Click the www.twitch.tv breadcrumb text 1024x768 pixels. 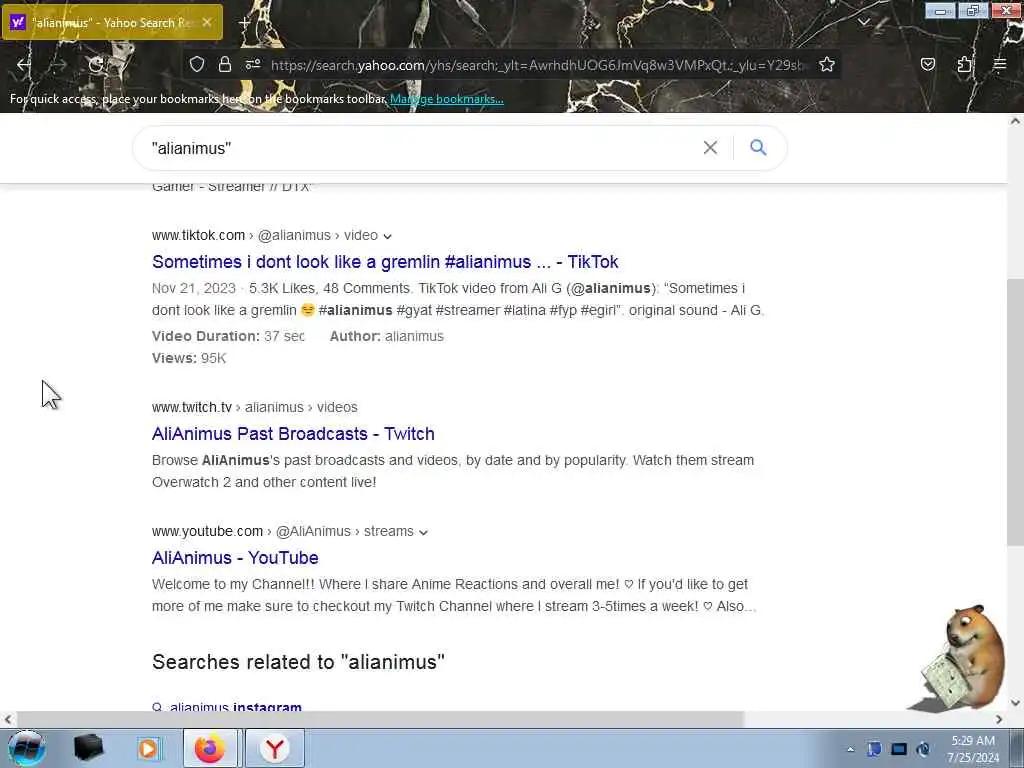click(x=192, y=408)
